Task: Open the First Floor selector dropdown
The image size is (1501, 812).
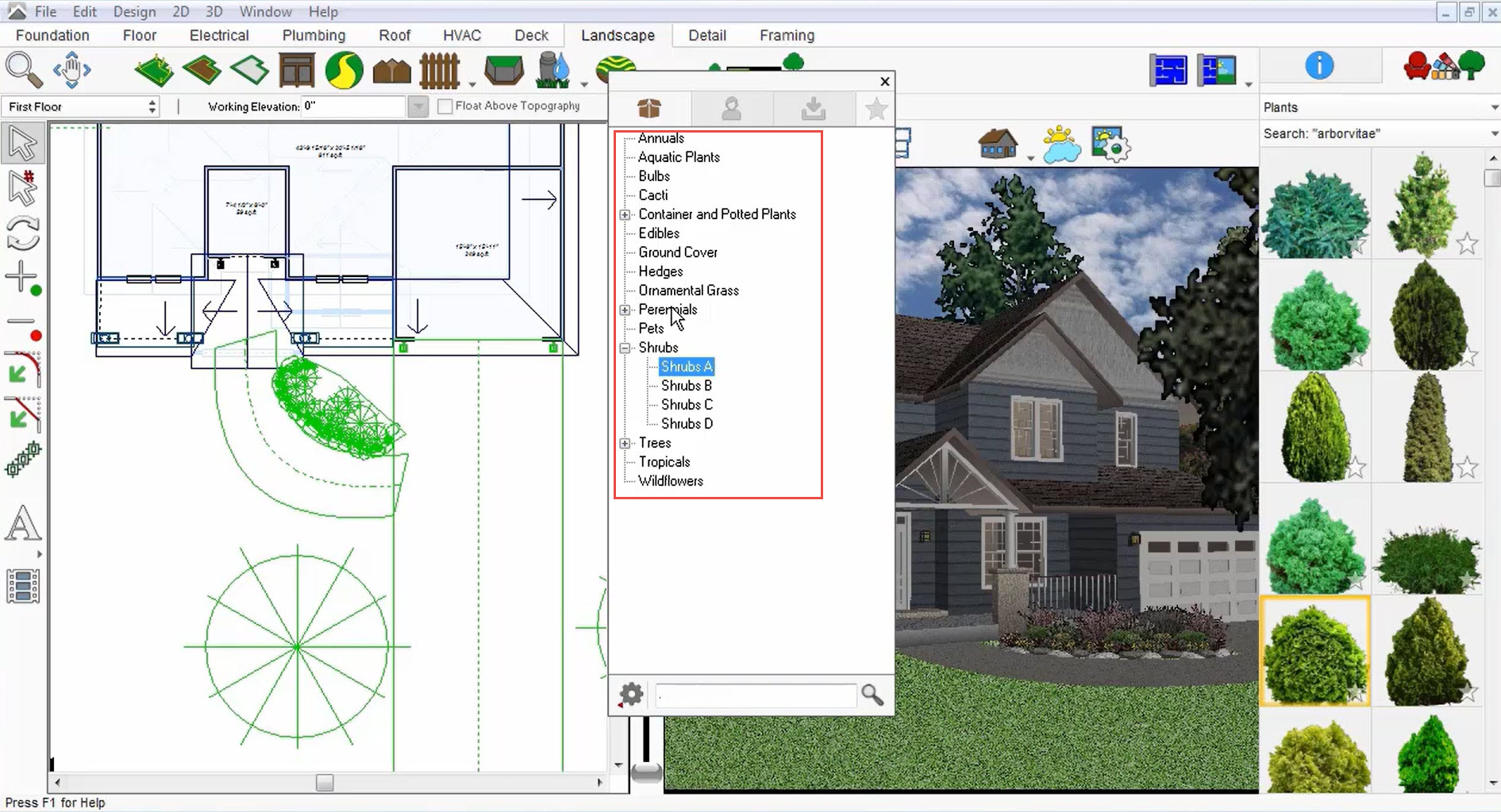Action: coord(152,106)
